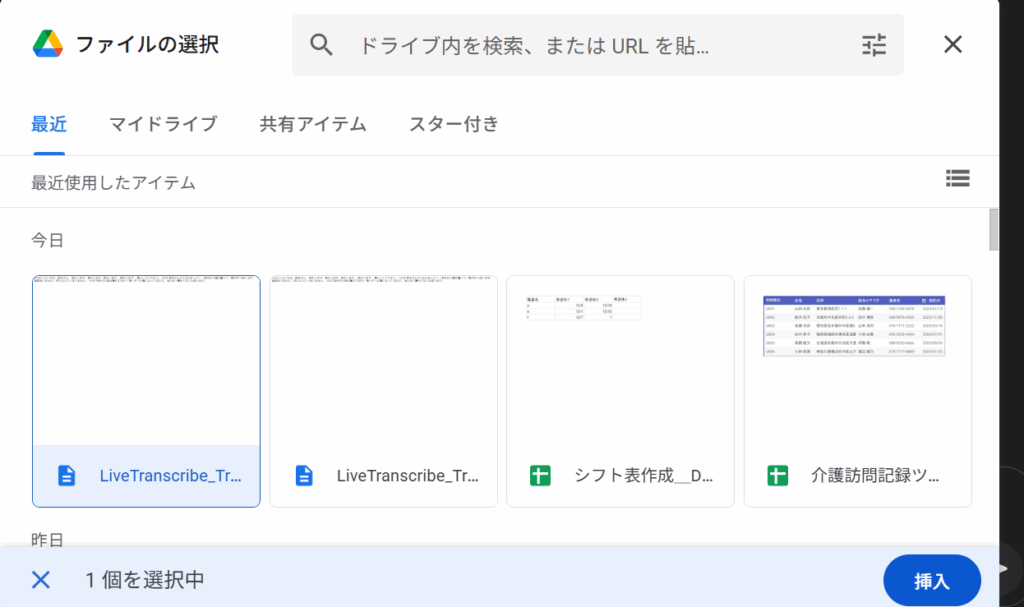1024x607 pixels.
Task: Select the first LiveTranscribe document thumbnail
Action: [x=146, y=360]
